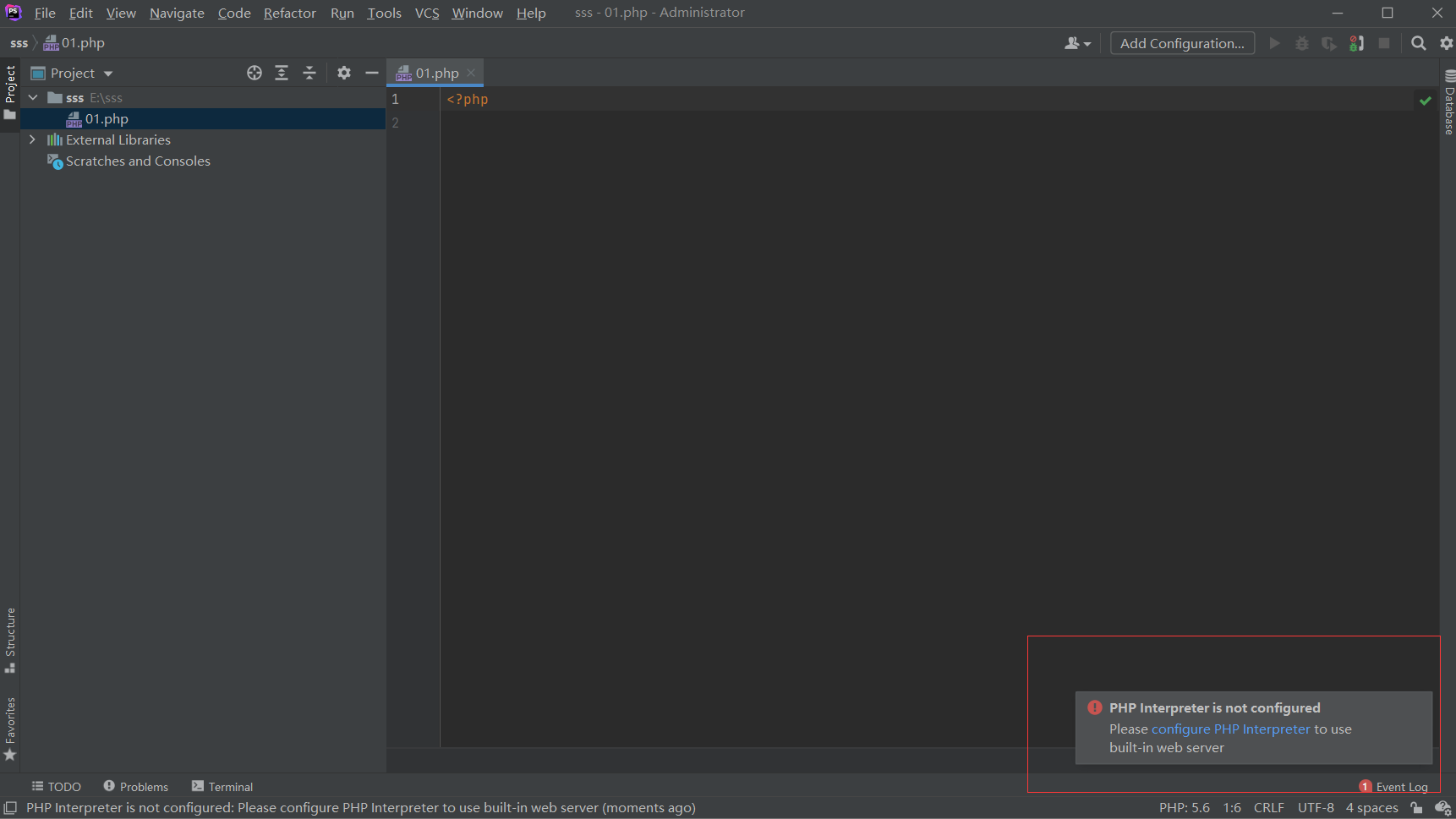Open the Project panel settings gear
1456x819 pixels.
click(344, 73)
